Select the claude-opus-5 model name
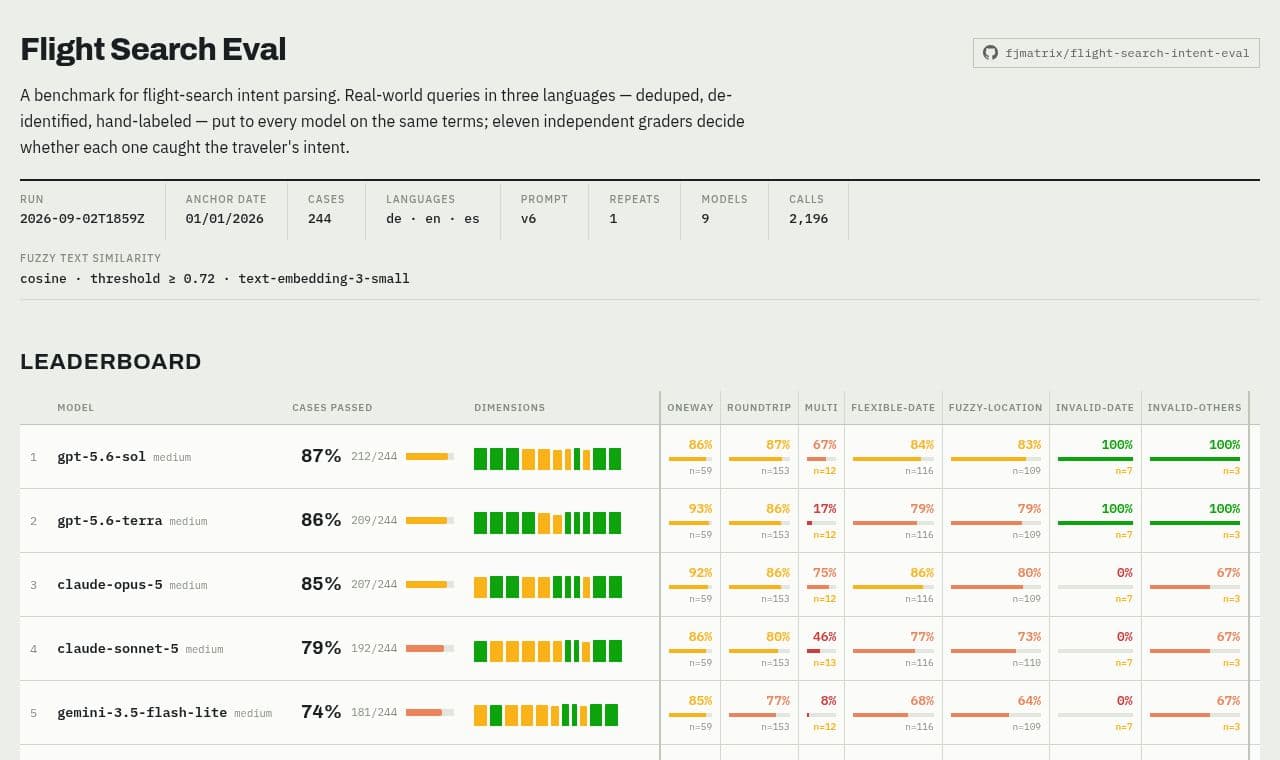1280x760 pixels. pos(109,585)
